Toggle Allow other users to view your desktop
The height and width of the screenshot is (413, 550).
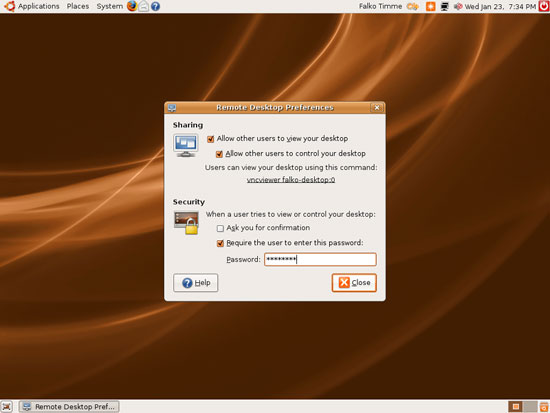(210, 139)
